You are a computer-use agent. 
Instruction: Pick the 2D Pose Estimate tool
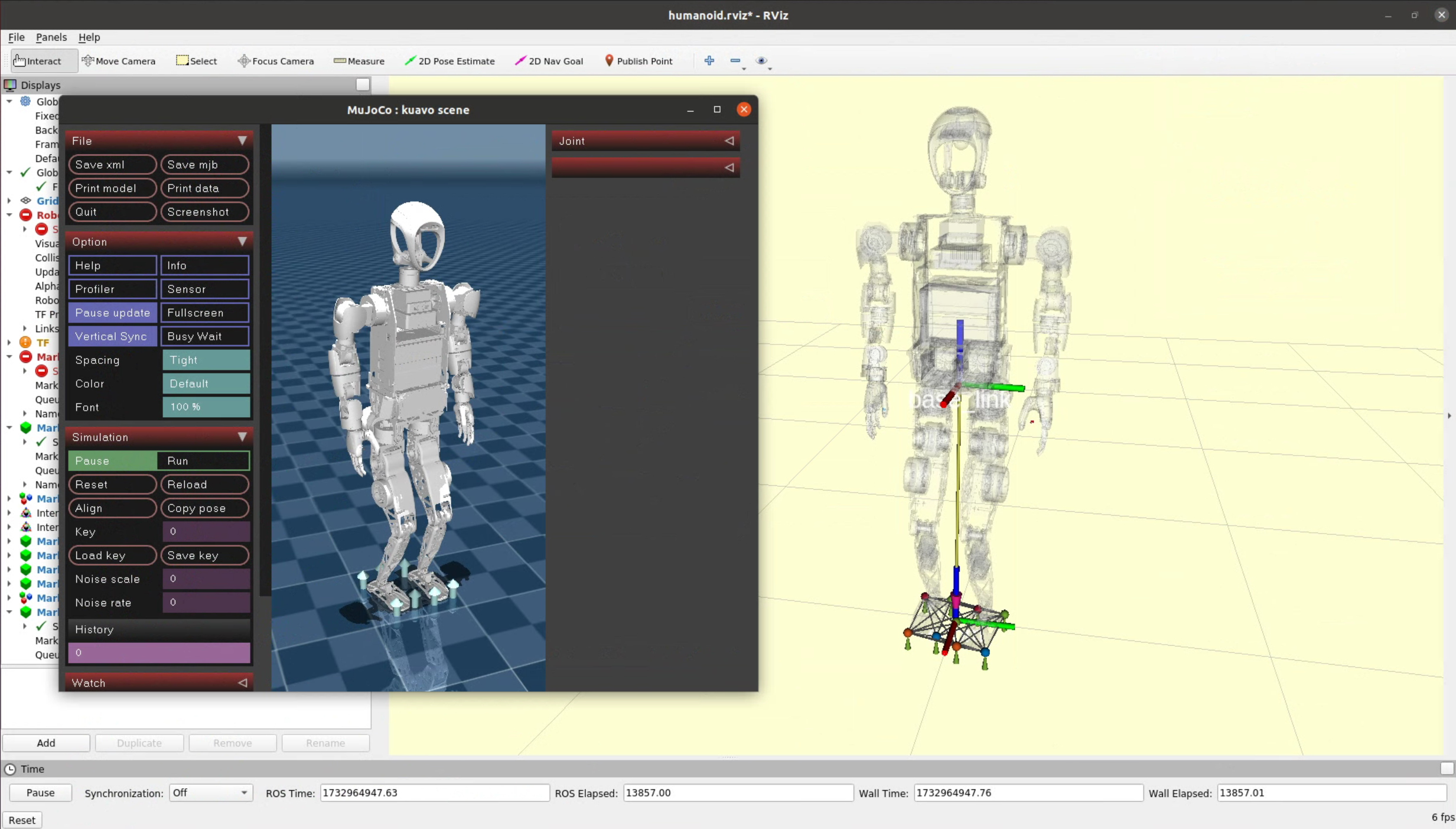(x=449, y=61)
